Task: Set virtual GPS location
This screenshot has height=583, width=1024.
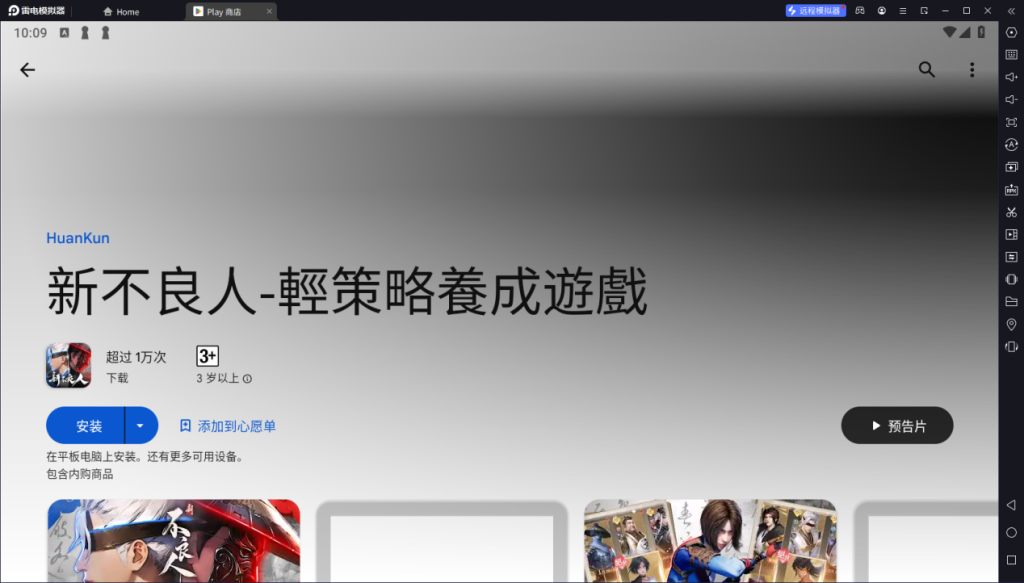Action: point(1011,324)
